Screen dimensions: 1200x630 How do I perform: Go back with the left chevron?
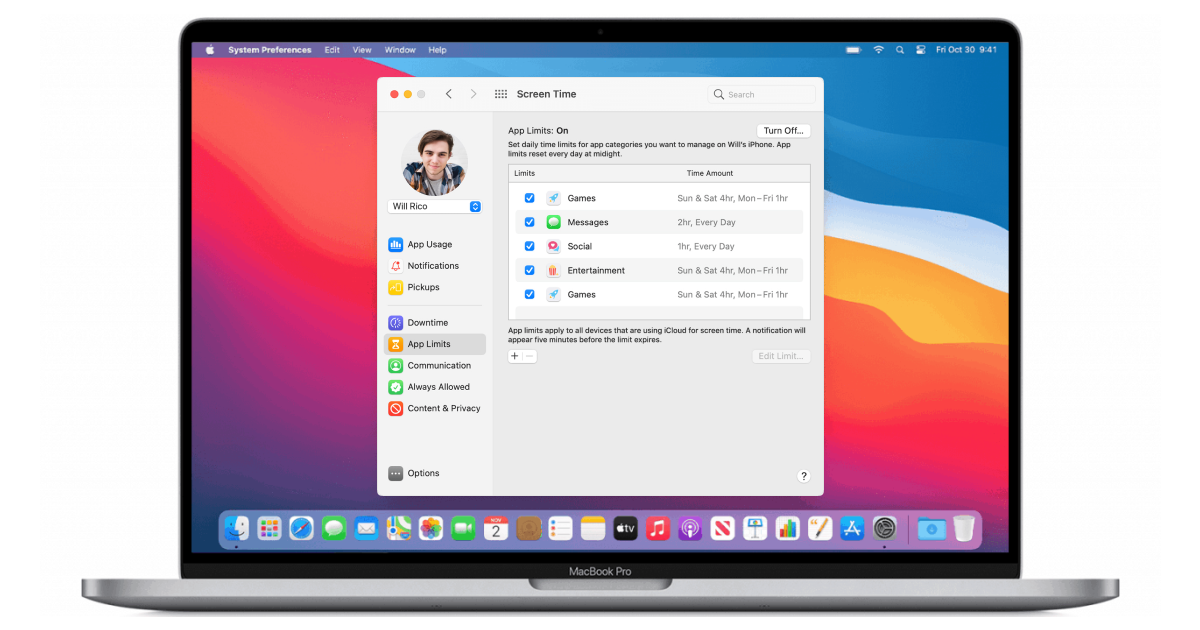tap(449, 94)
